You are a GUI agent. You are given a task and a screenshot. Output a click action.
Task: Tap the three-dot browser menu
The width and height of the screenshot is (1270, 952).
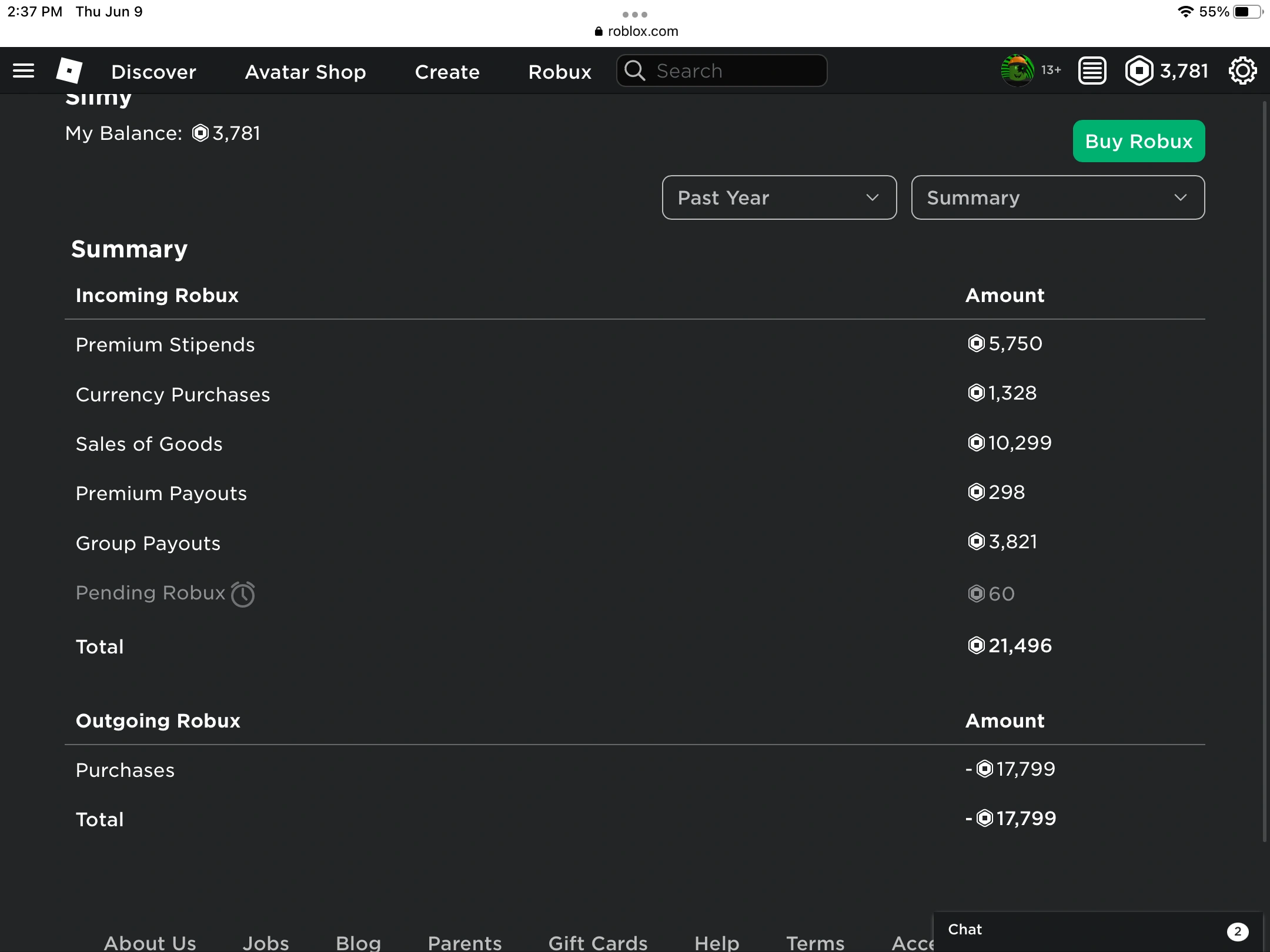(635, 14)
